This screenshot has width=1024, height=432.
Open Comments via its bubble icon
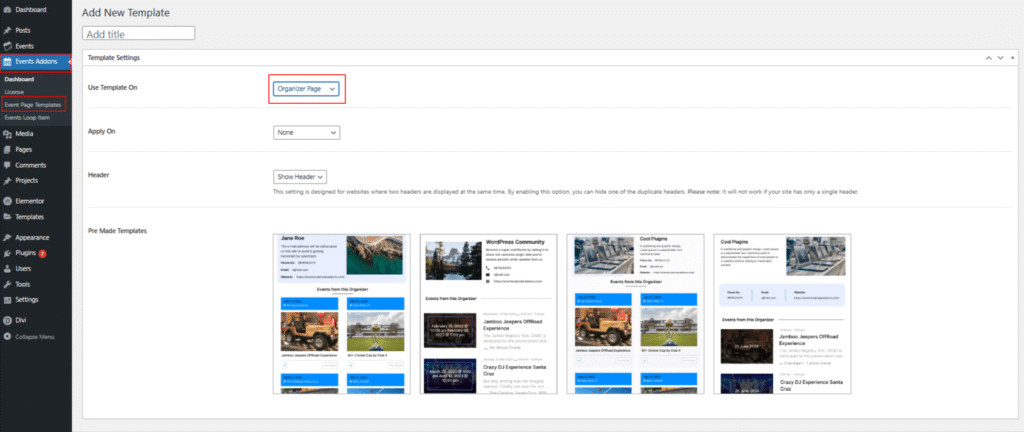pos(8,165)
